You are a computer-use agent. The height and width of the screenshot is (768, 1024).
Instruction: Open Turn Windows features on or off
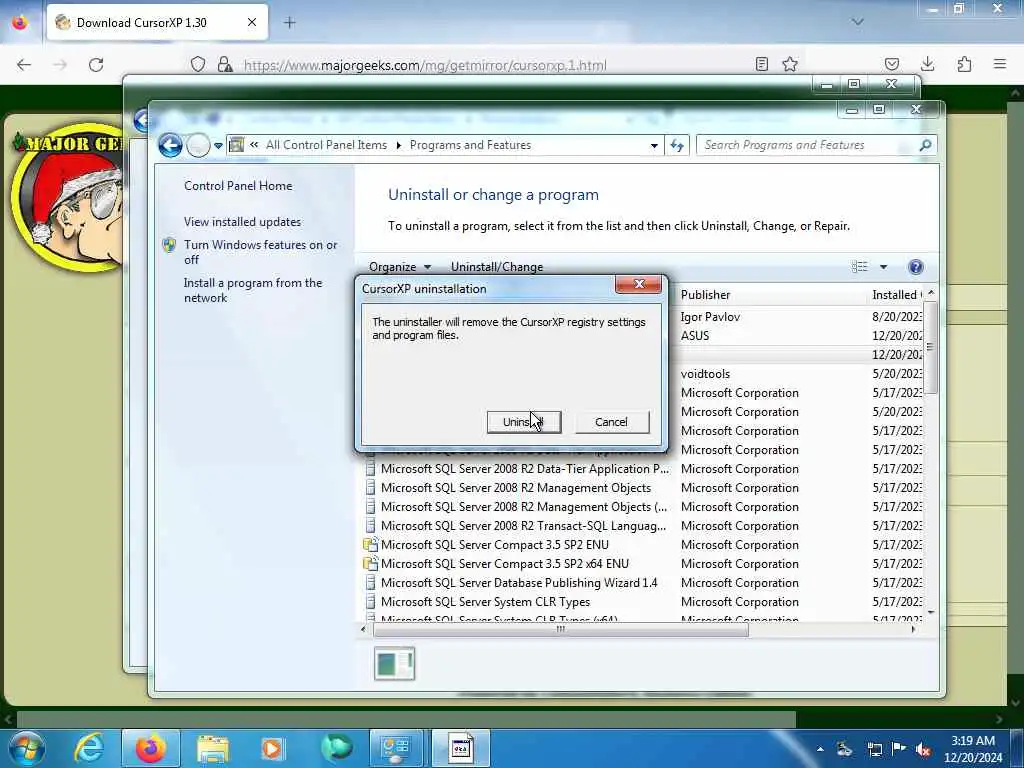pos(260,252)
